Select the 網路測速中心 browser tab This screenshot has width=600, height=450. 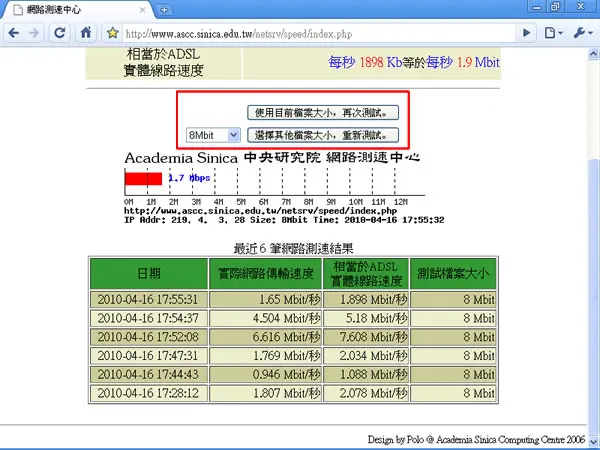77,10
